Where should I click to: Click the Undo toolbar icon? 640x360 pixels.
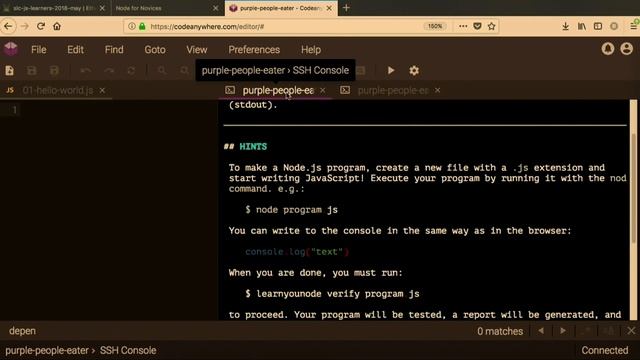(x=86, y=71)
